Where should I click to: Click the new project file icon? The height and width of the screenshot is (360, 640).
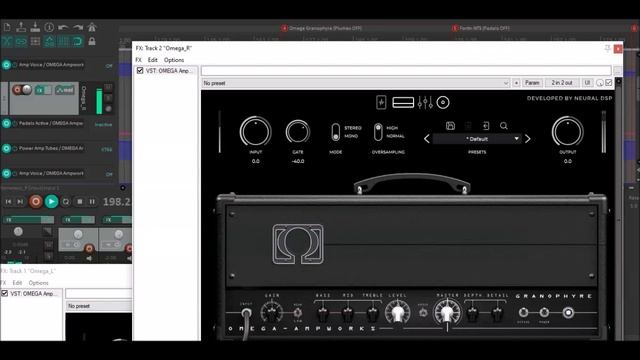(7, 27)
